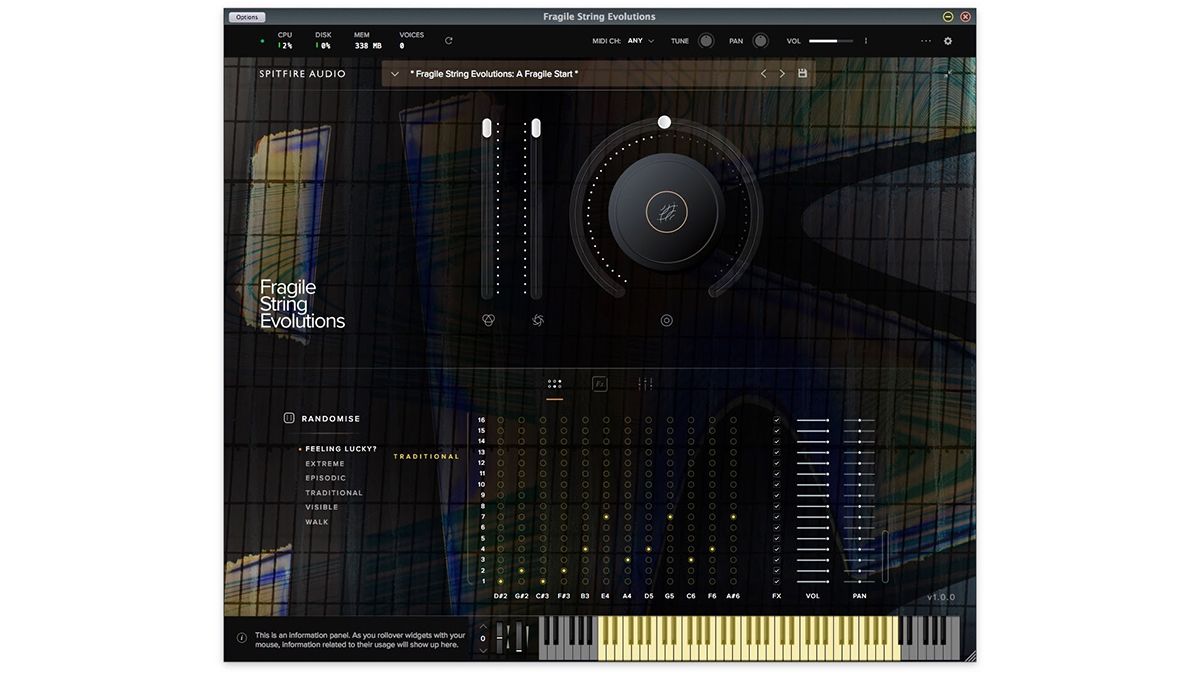Select the evolution grid dots tab icon
This screenshot has width=1200, height=675.
tap(554, 383)
